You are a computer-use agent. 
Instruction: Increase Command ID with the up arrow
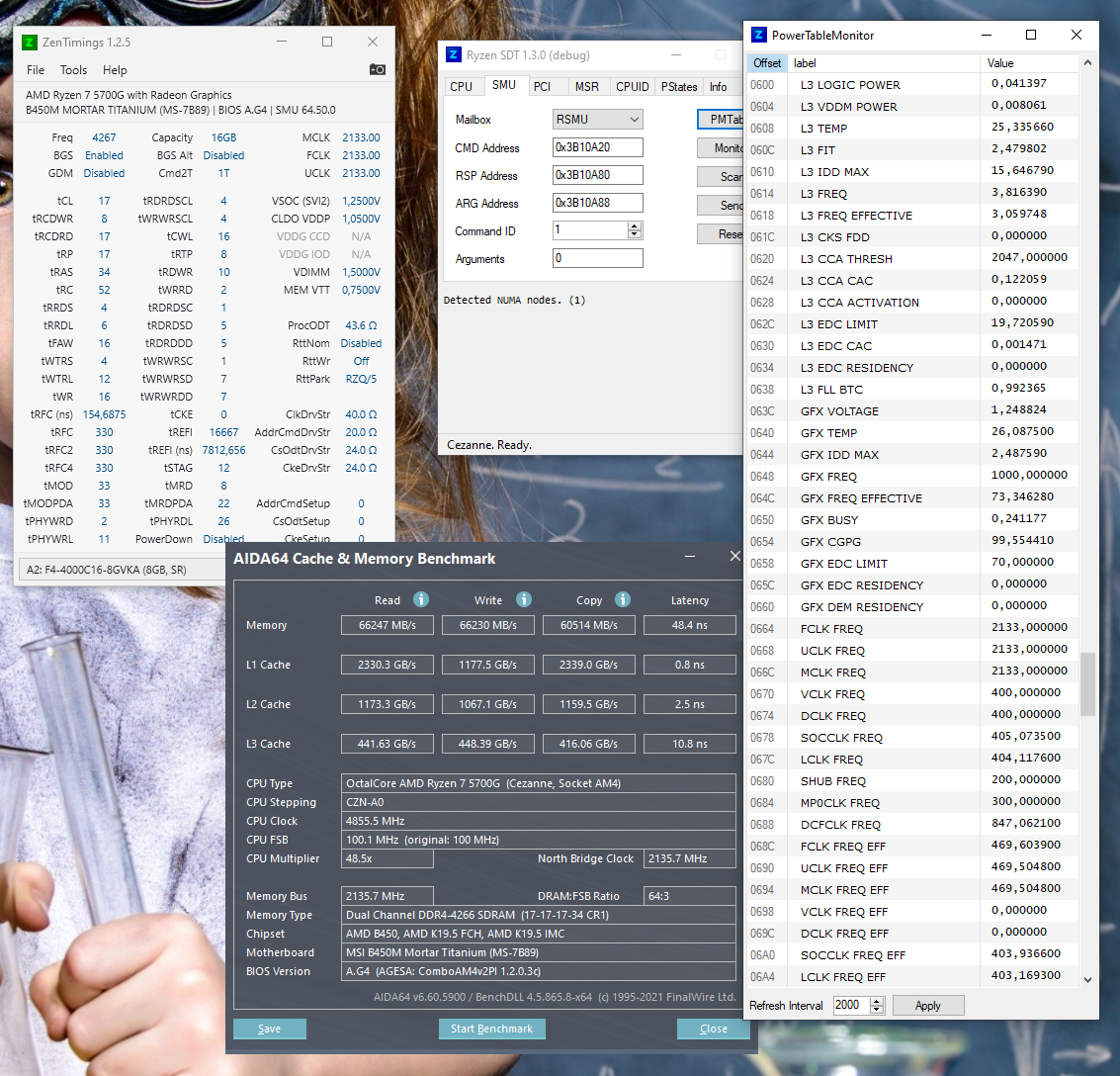point(635,225)
